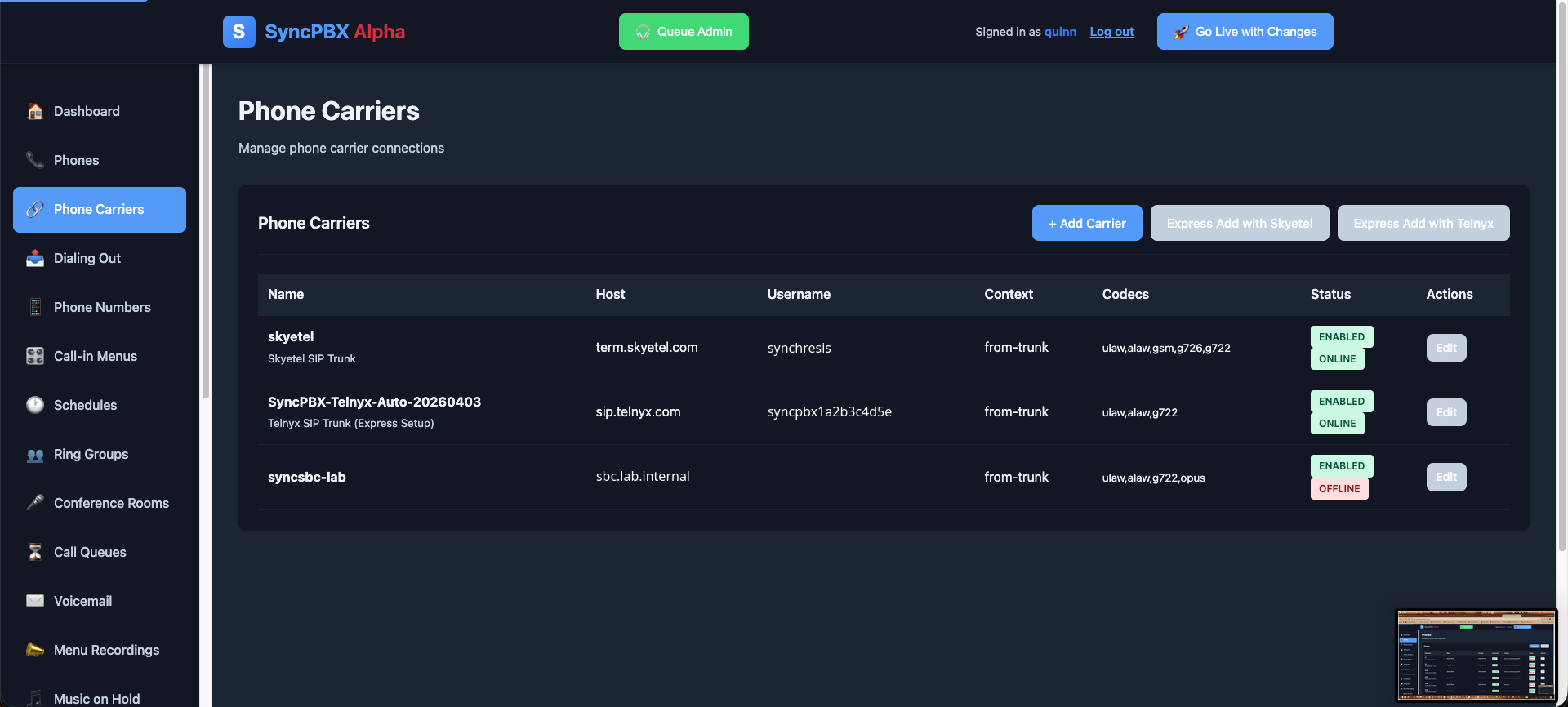Click the SyncPBX Alpha title link
This screenshot has height=707, width=1568.
pyautogui.click(x=335, y=32)
